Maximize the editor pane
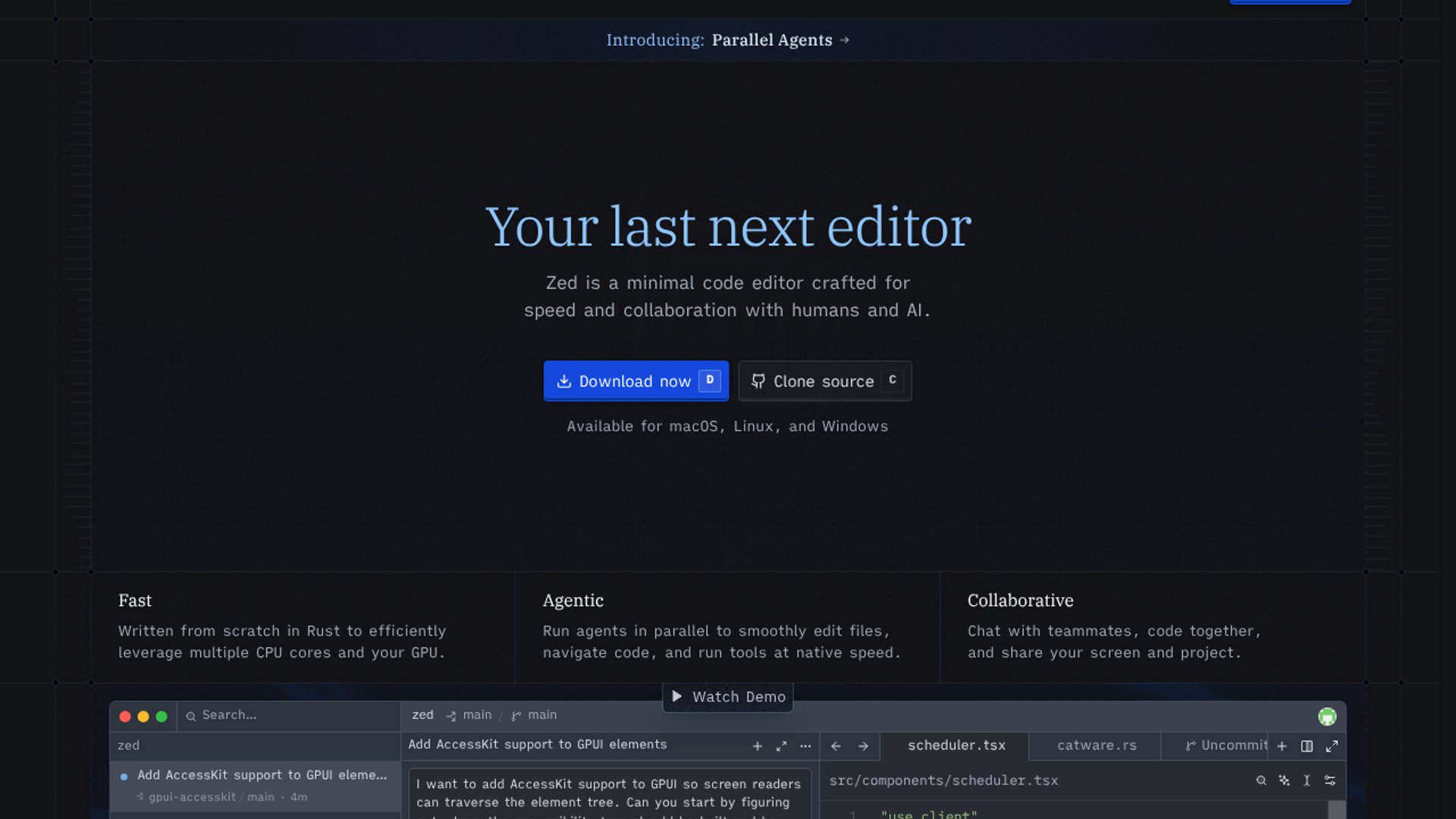 point(1332,746)
